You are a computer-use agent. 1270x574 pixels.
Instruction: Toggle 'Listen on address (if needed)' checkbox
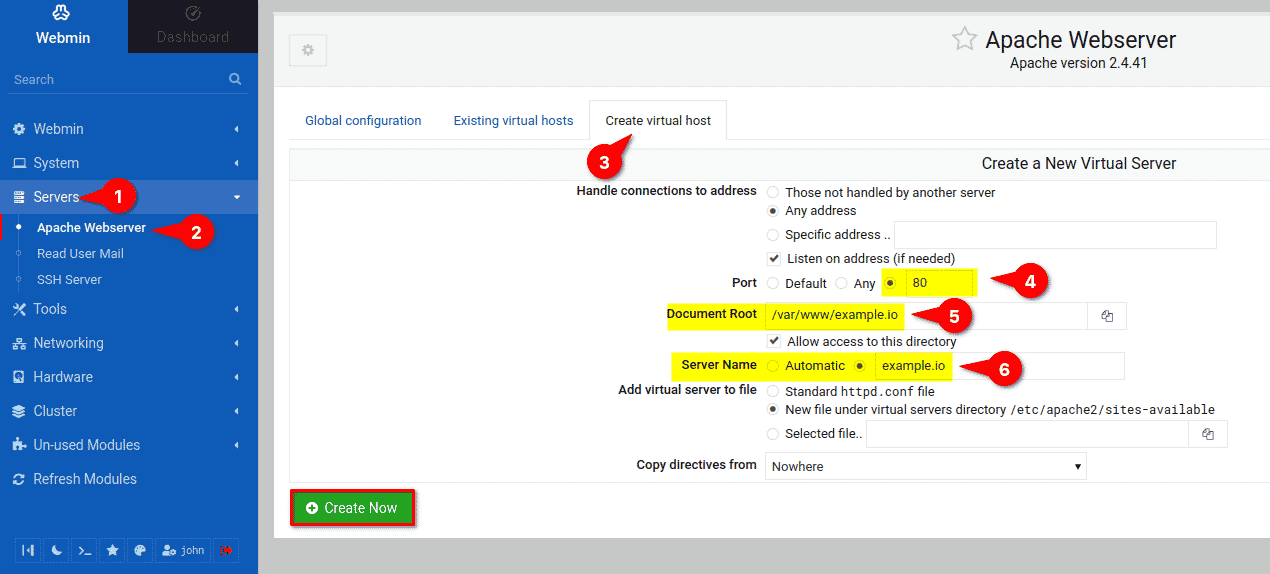tap(774, 258)
